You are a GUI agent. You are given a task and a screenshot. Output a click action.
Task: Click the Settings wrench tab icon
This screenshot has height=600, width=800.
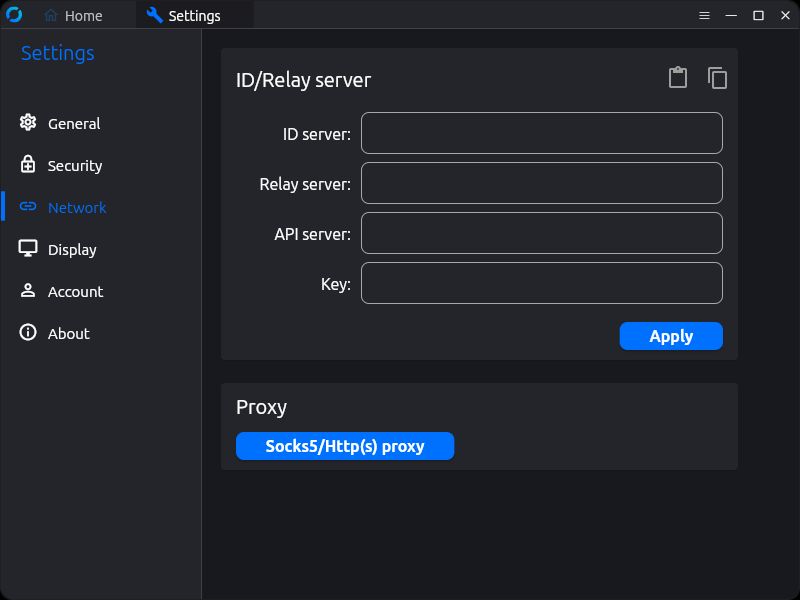154,15
